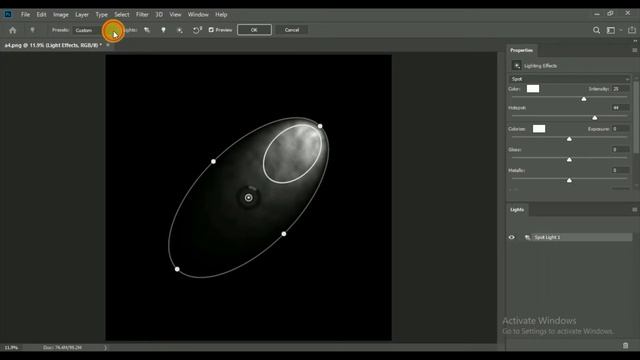
Task: Click the Properties panel vertical scrollbar
Action: click(636, 118)
